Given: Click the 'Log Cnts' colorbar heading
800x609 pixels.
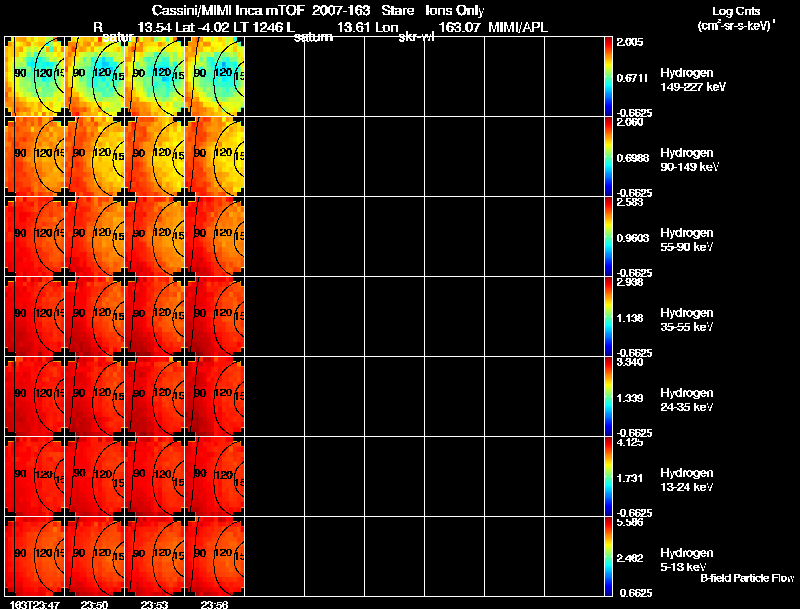Looking at the screenshot, I should coord(736,11).
